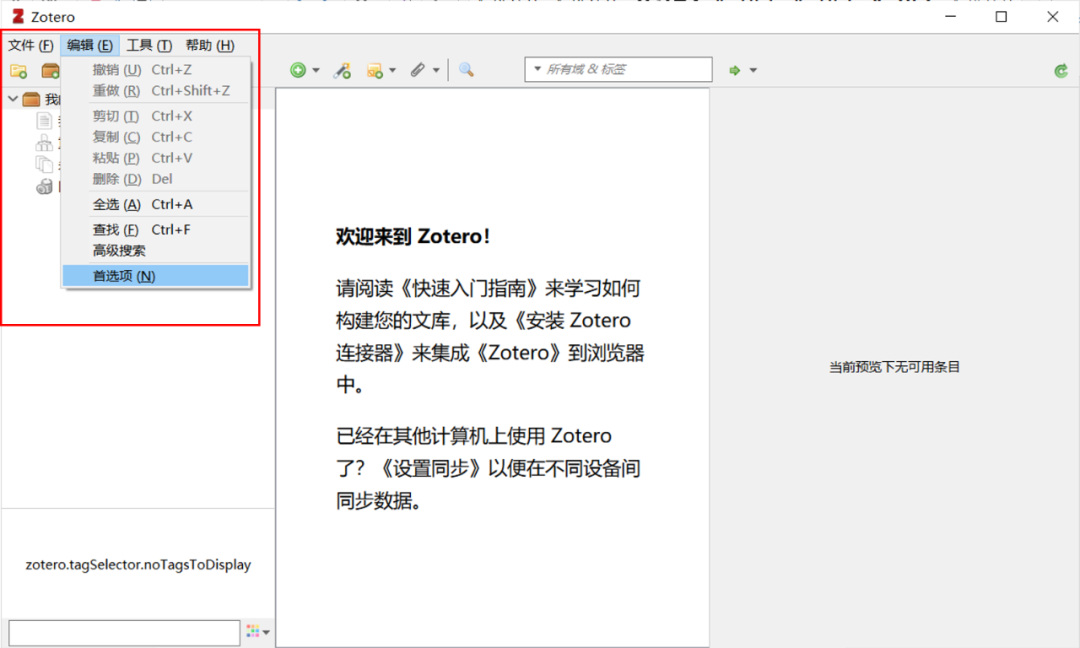This screenshot has width=1080, height=648.
Task: Open the 帮助 (H) menu
Action: 210,45
